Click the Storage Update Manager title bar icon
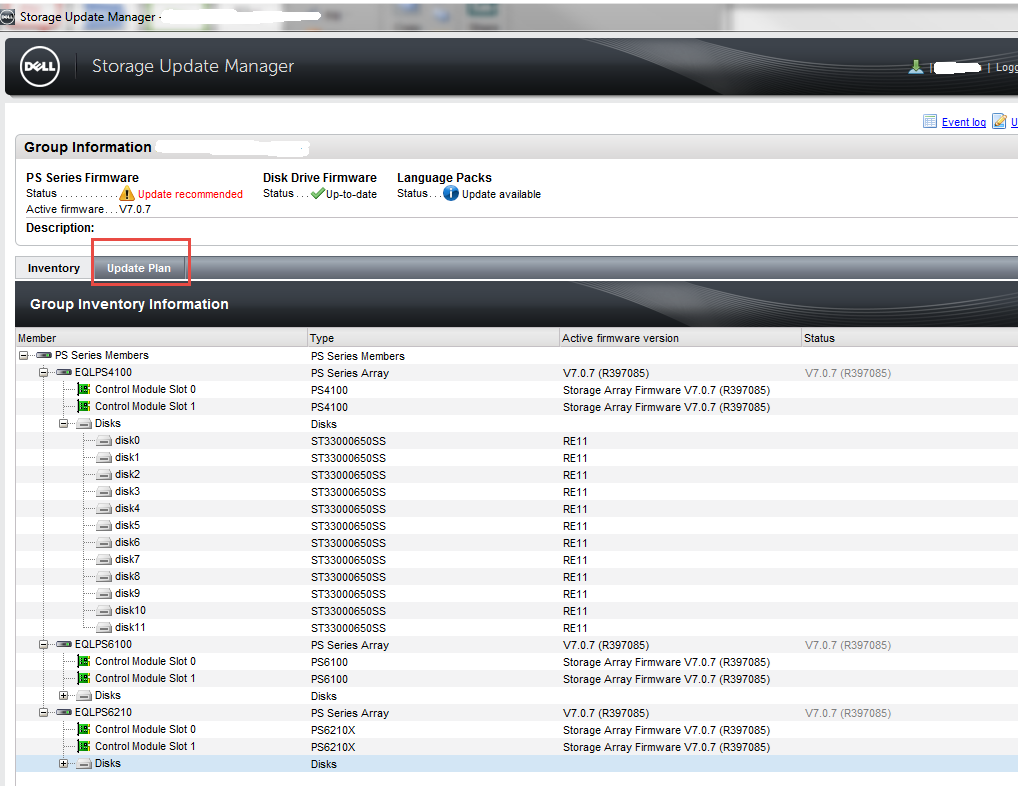The height and width of the screenshot is (786, 1018). (x=8, y=17)
